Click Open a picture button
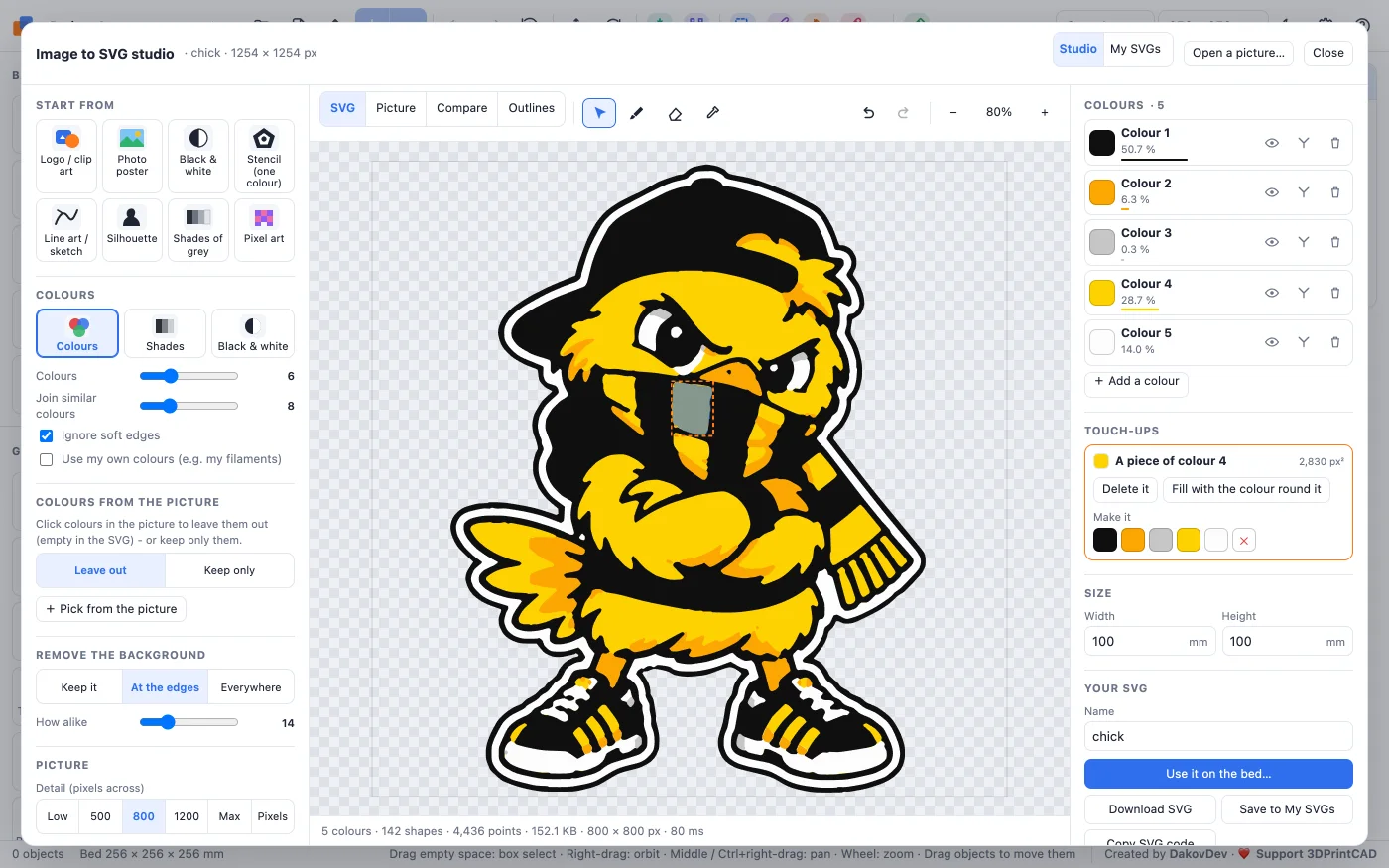 tap(1238, 53)
